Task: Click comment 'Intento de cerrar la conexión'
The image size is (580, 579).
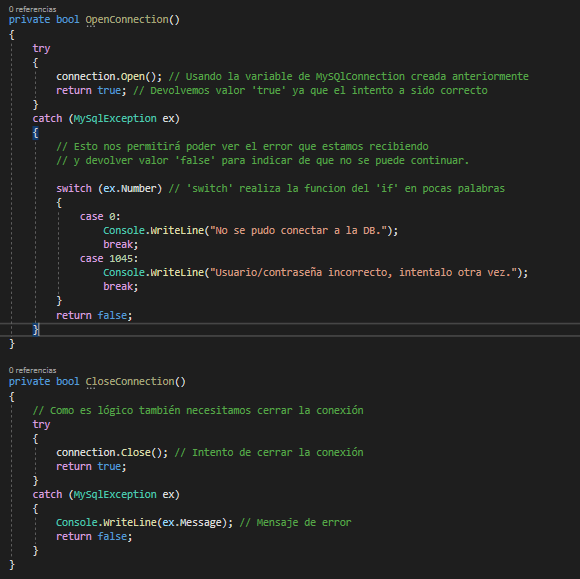Action: (269, 452)
